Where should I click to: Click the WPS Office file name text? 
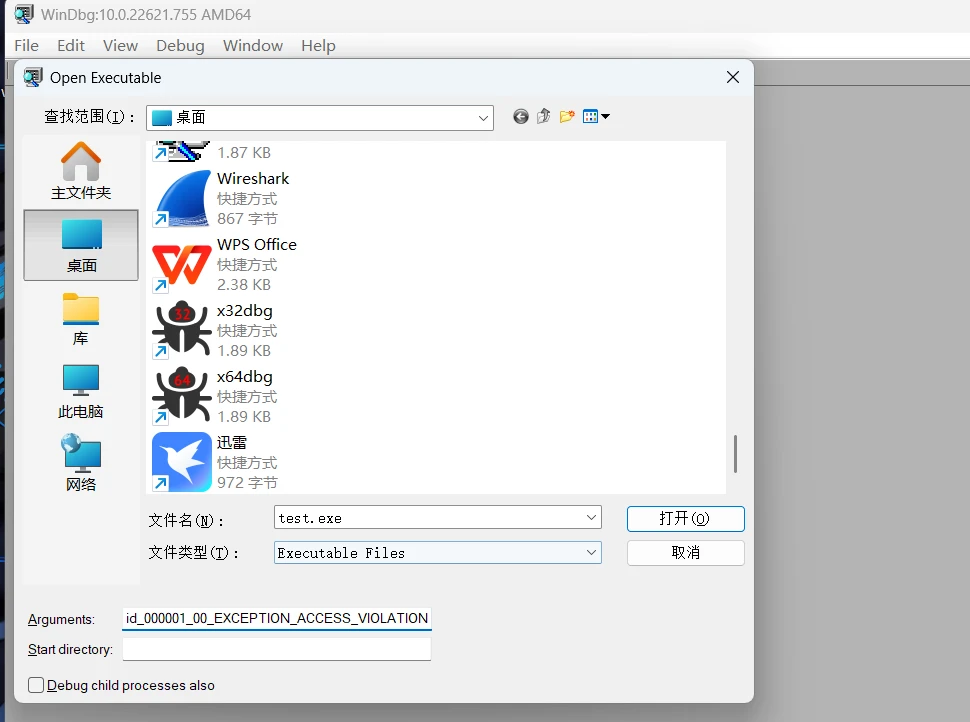[x=257, y=245]
